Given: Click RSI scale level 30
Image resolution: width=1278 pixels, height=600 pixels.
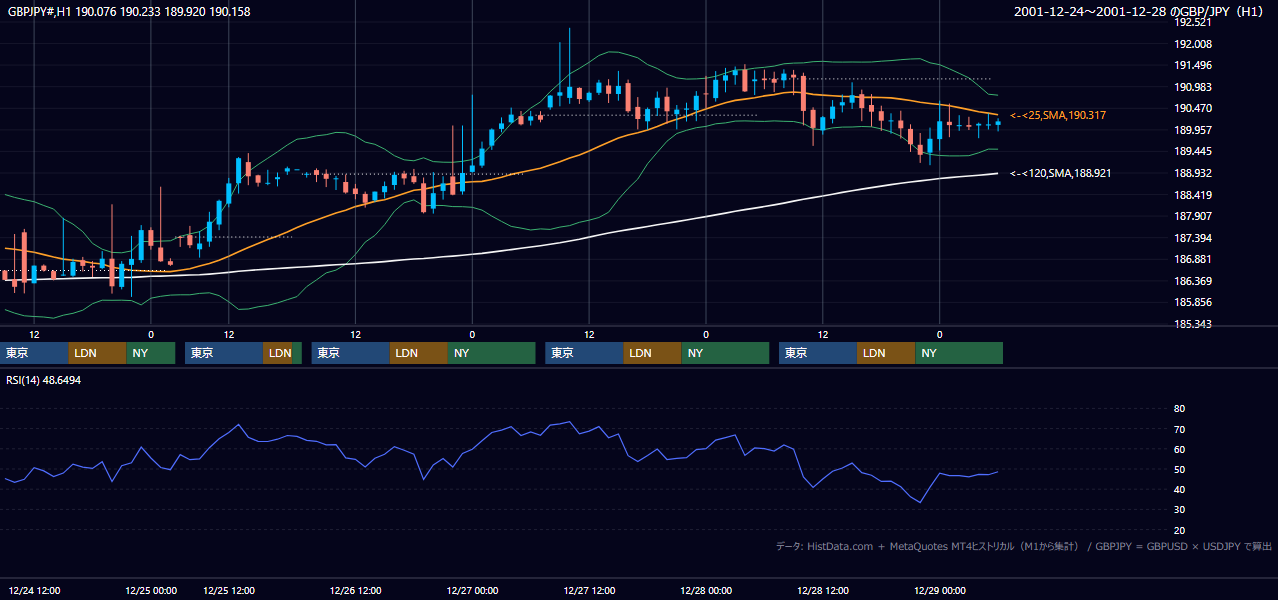Looking at the screenshot, I should 1180,510.
